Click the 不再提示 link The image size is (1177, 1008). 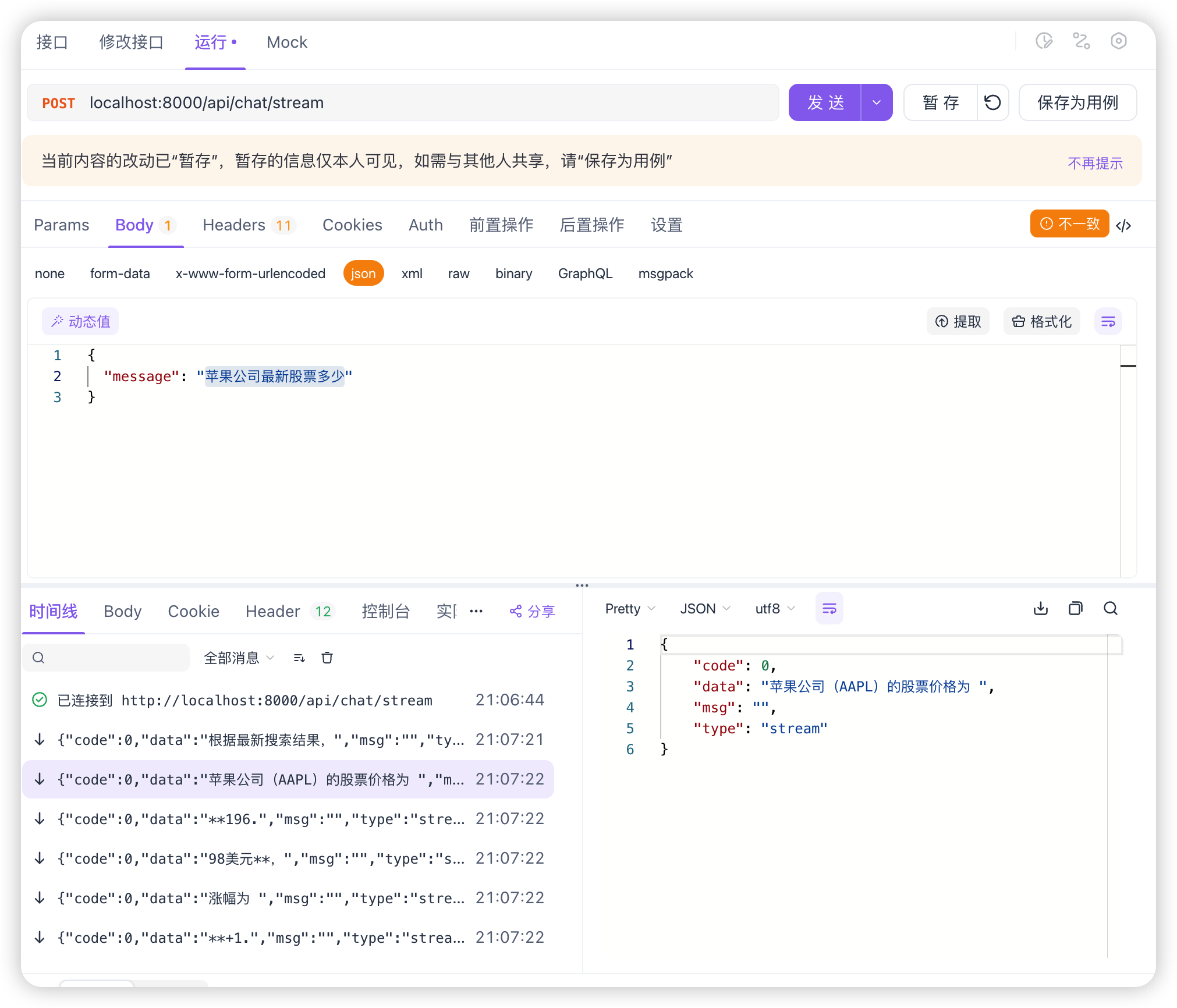tap(1094, 163)
